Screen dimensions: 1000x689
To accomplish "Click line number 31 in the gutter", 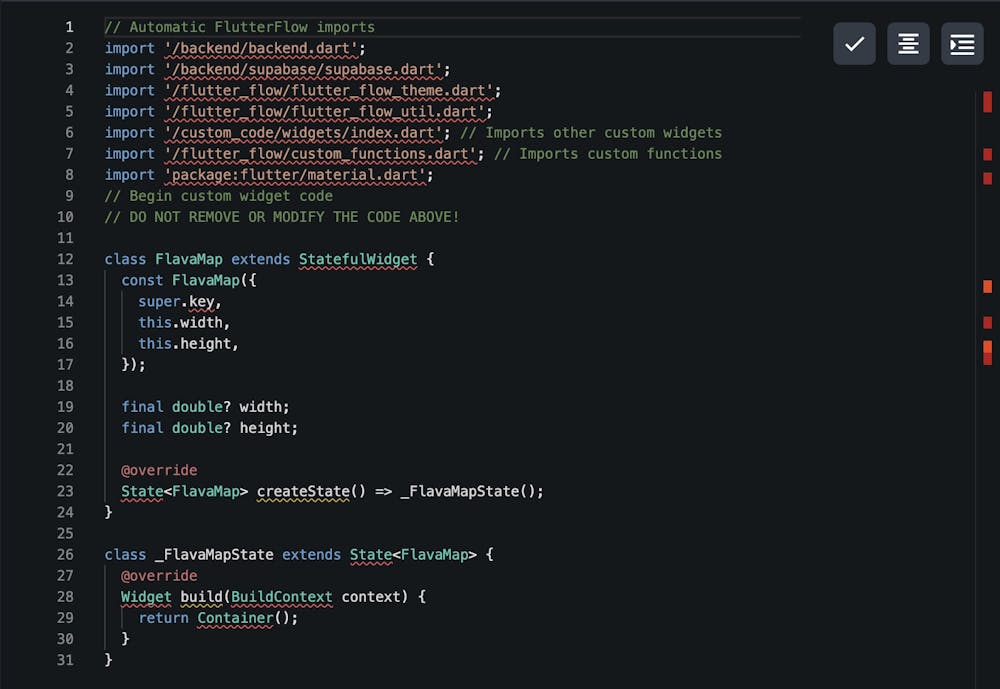I will [x=65, y=660].
